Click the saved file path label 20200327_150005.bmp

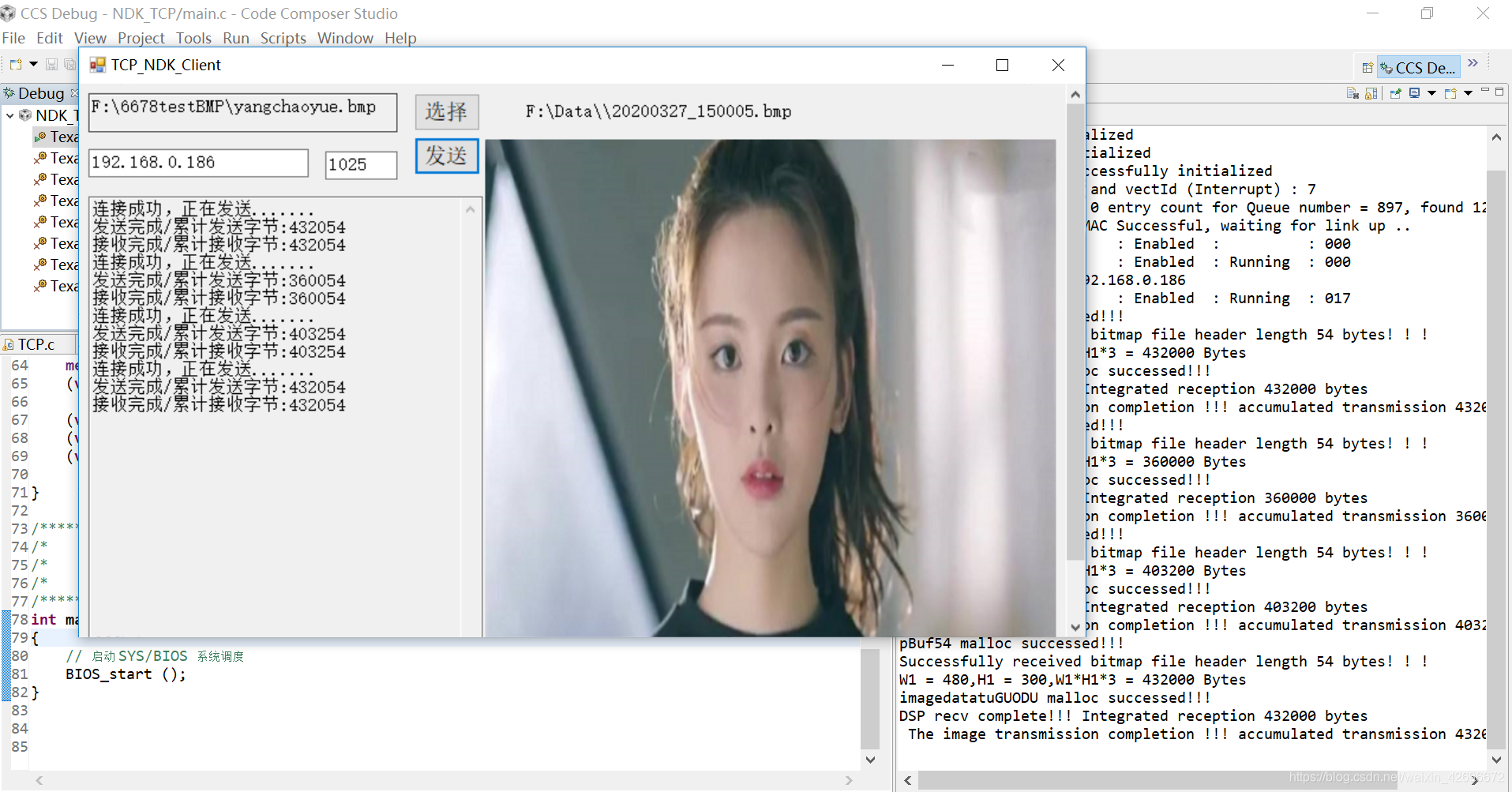point(658,111)
